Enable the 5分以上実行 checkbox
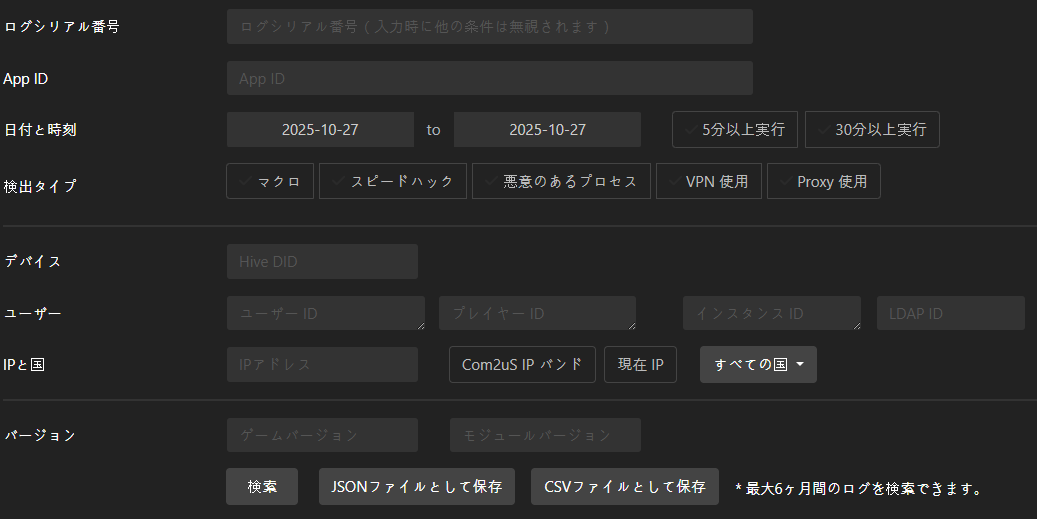 [x=735, y=130]
